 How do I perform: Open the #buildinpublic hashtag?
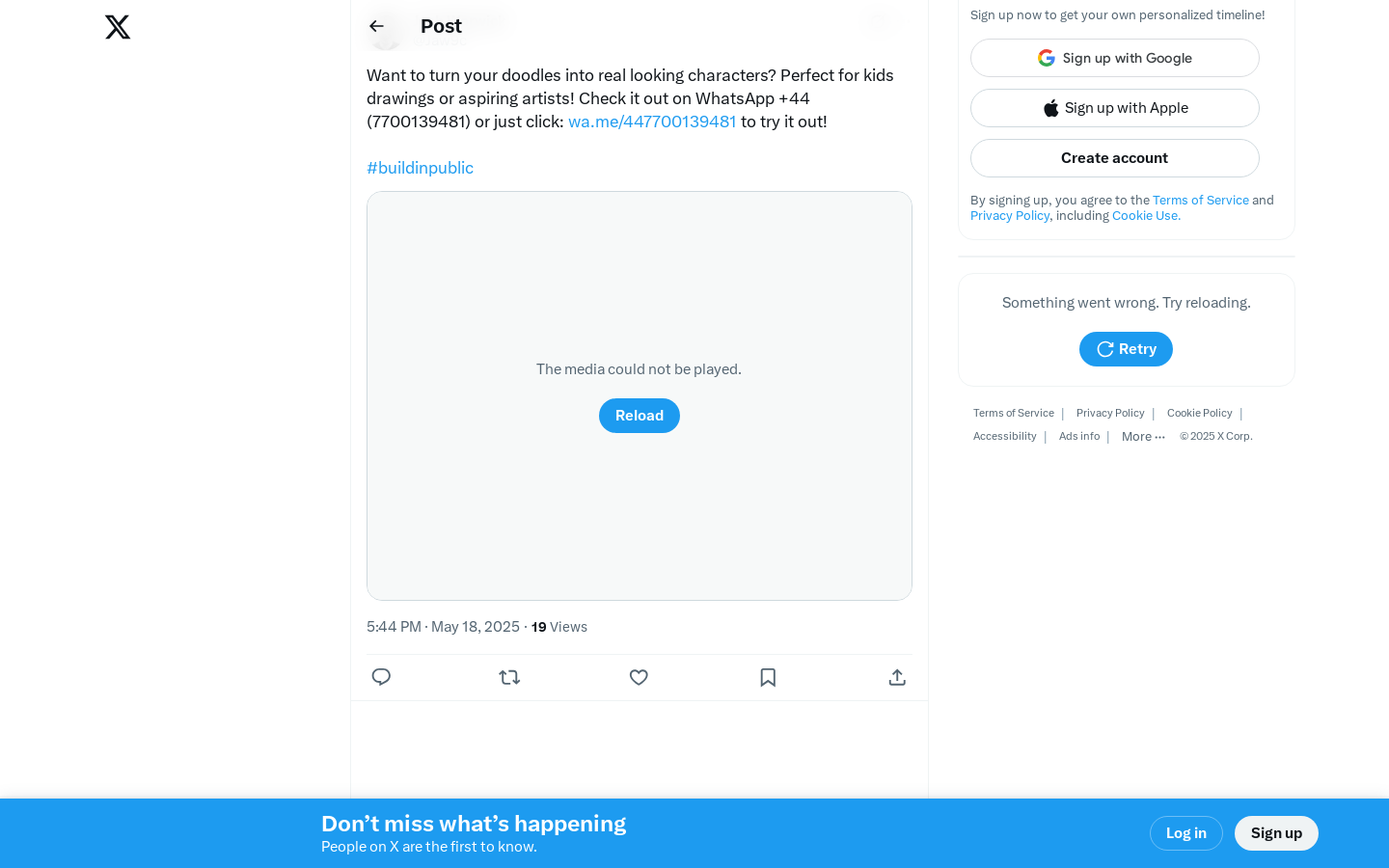coord(420,168)
